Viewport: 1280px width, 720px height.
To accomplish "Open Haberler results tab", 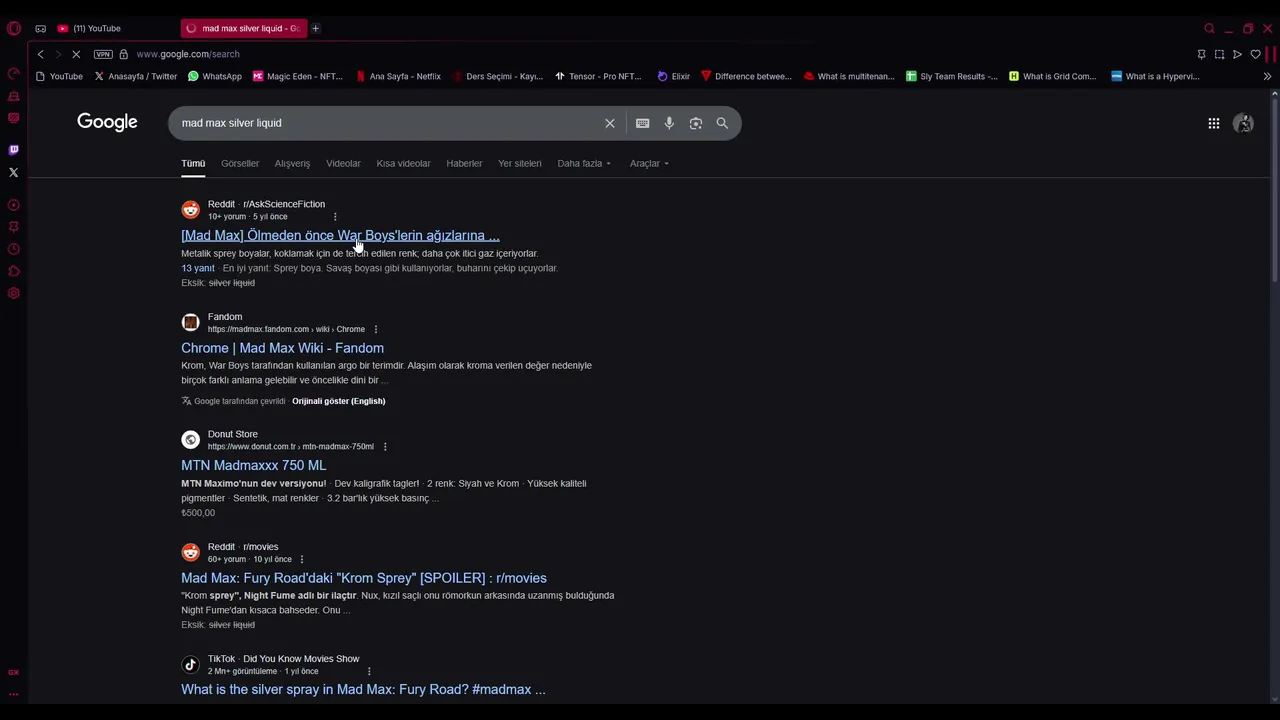I will click(x=464, y=163).
